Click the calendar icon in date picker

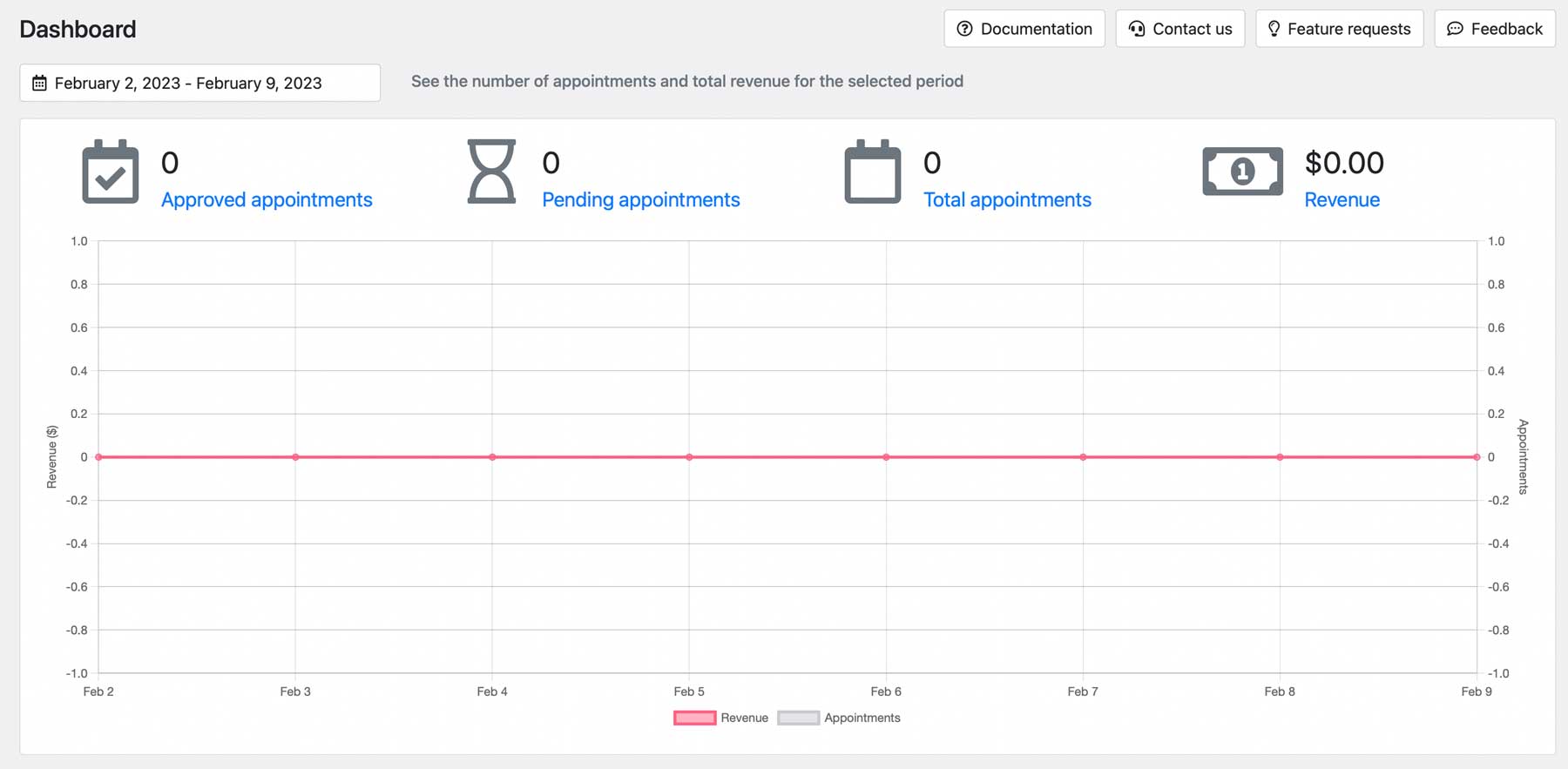[x=39, y=84]
